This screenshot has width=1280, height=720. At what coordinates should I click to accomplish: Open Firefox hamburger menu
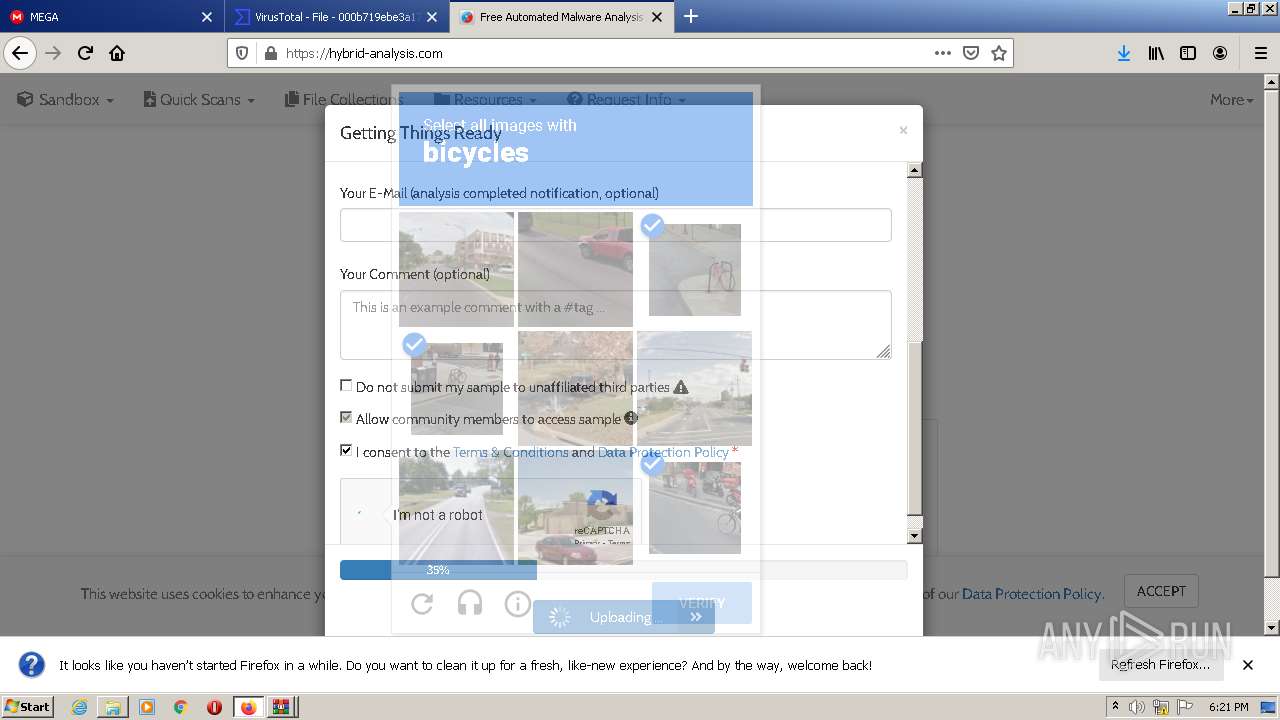1260,53
